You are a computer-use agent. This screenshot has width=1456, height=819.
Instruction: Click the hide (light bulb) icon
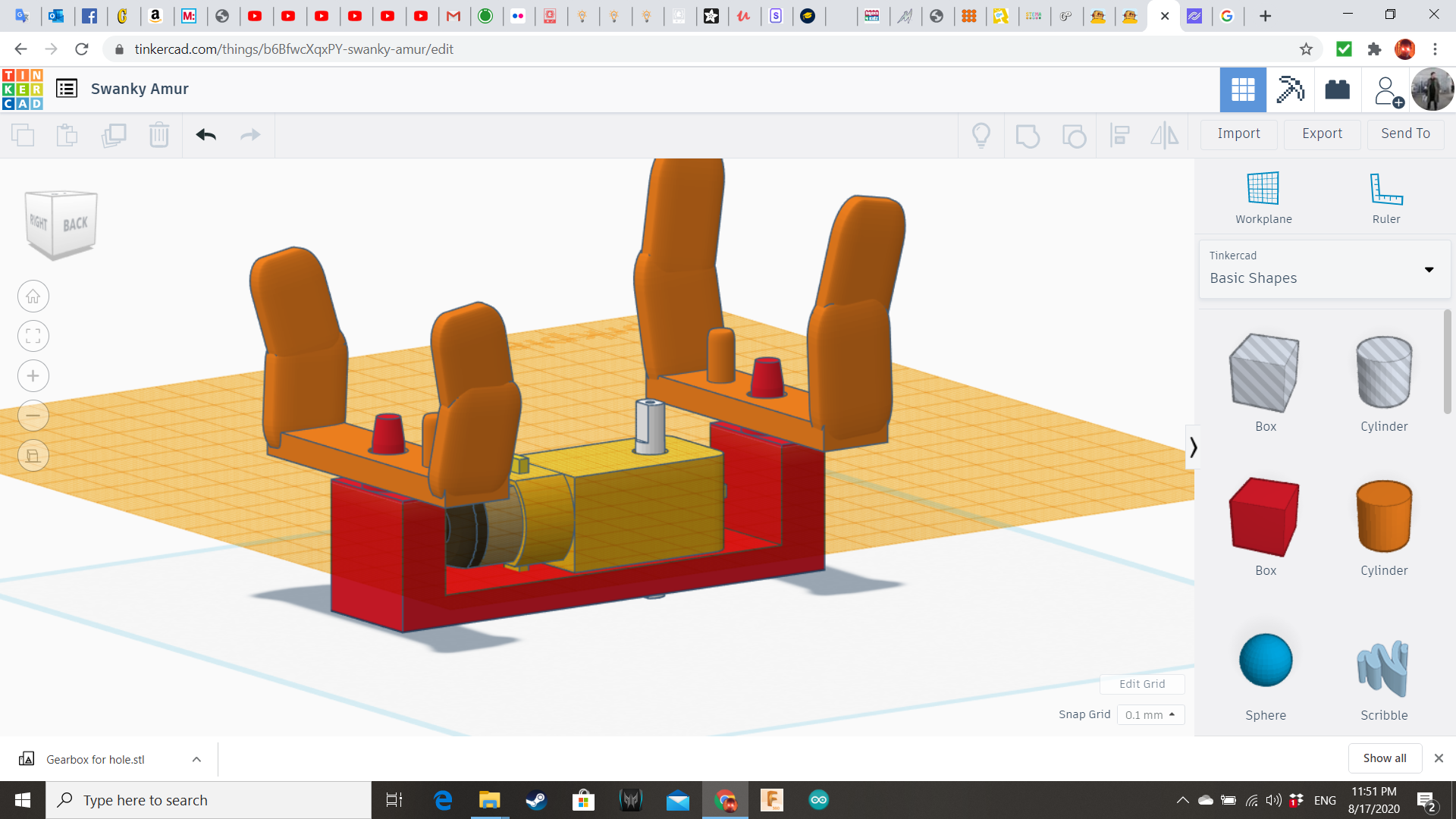[981, 135]
